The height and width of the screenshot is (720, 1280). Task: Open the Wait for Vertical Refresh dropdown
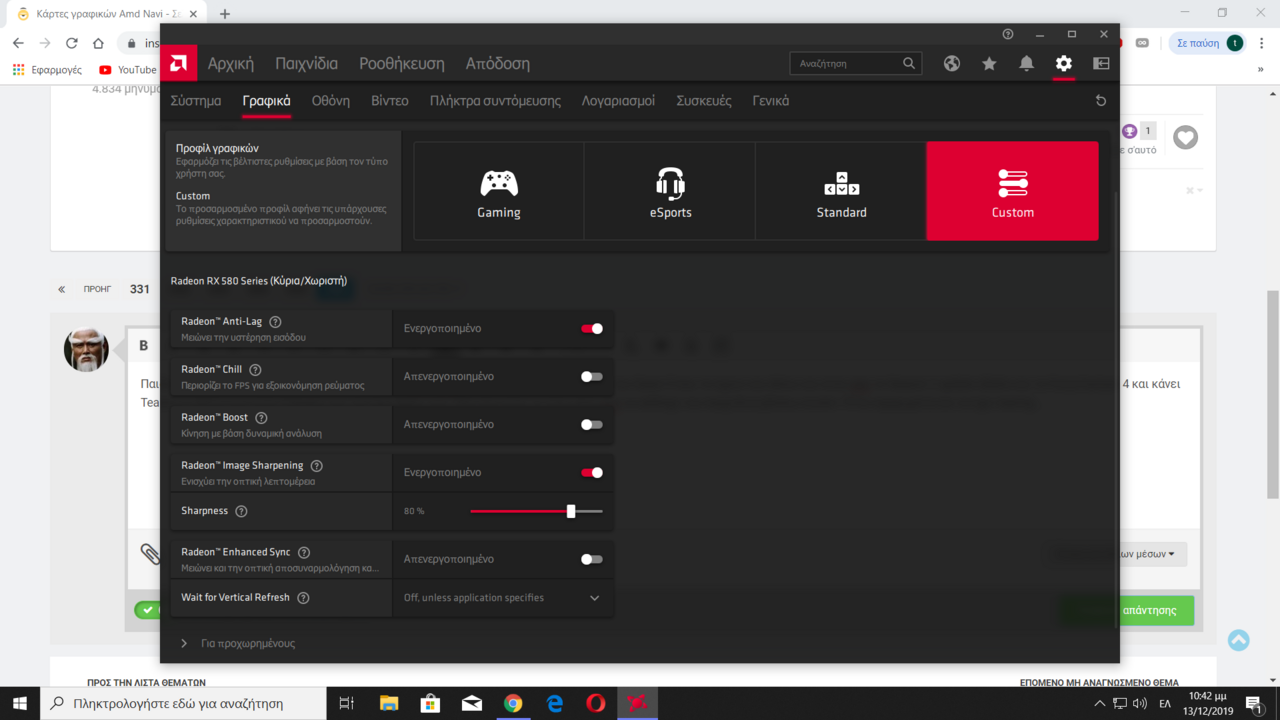point(503,598)
